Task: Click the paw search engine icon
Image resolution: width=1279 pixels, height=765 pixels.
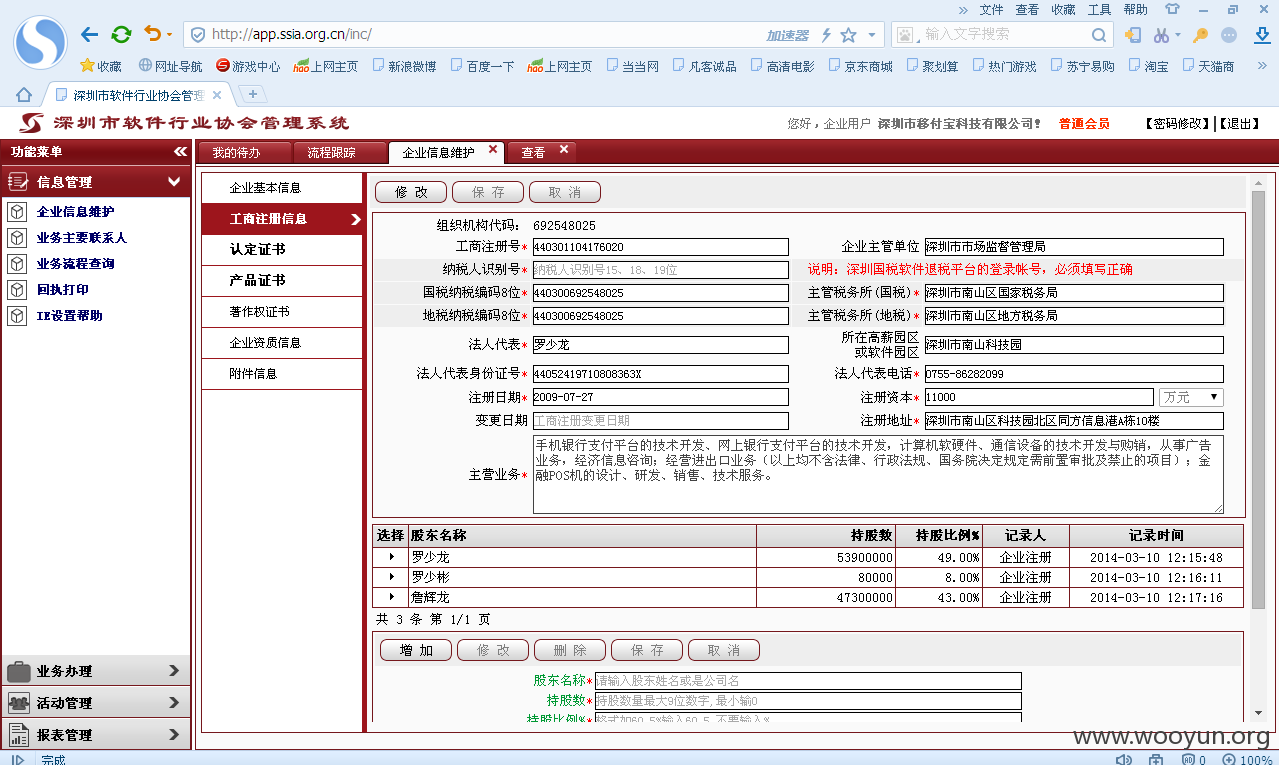Action: pos(906,35)
